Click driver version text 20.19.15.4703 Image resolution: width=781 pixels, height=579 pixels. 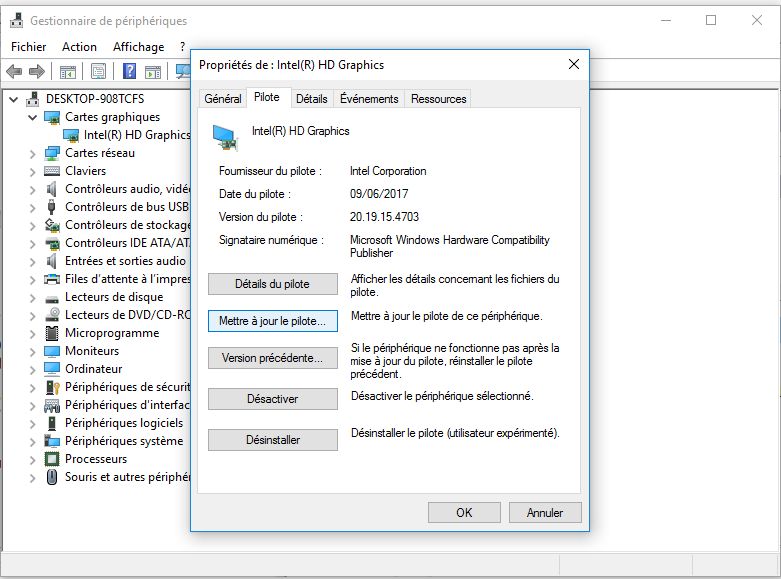click(x=384, y=217)
